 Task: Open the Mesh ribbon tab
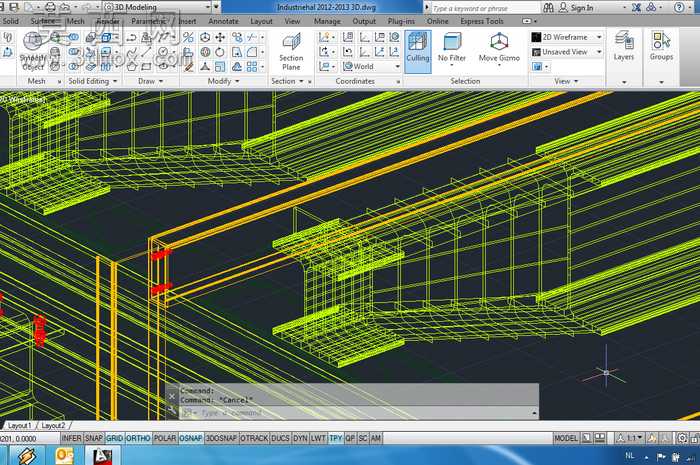pyautogui.click(x=75, y=21)
